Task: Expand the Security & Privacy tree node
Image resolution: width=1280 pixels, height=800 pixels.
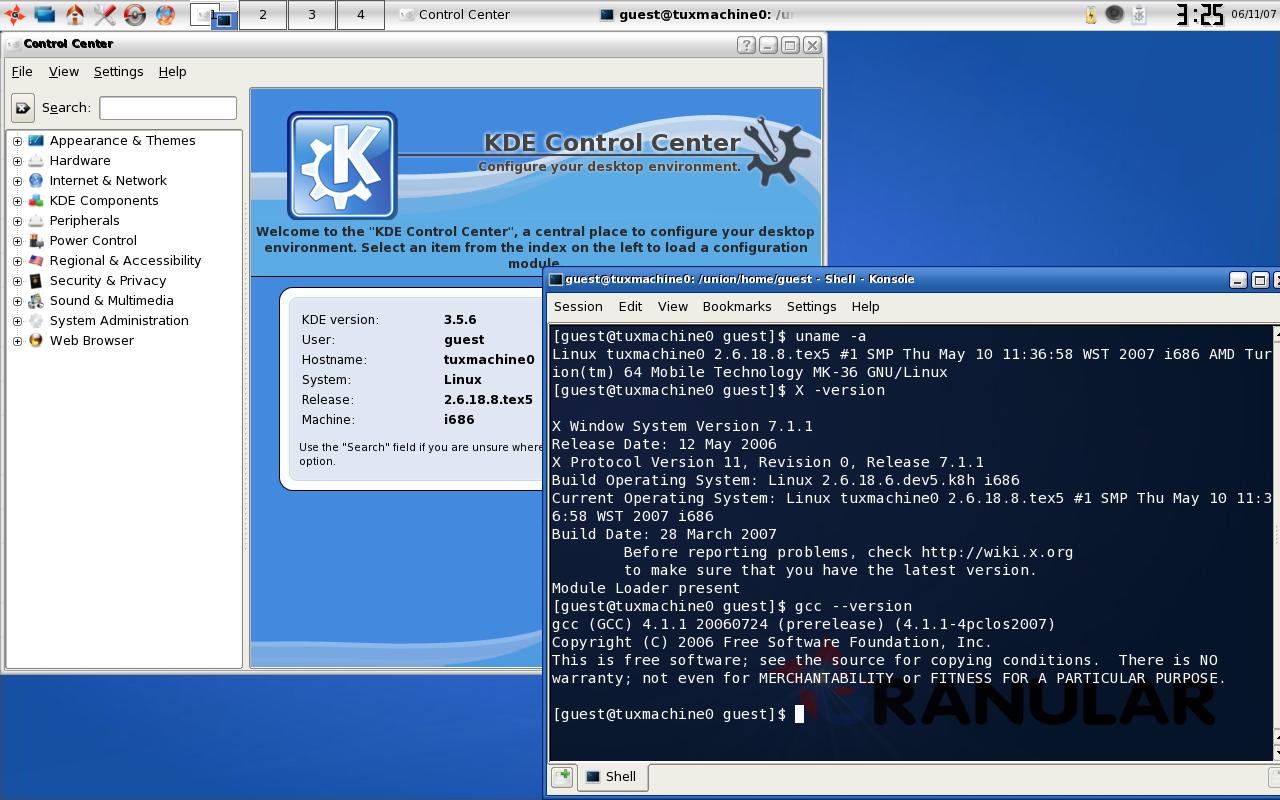Action: (x=17, y=281)
